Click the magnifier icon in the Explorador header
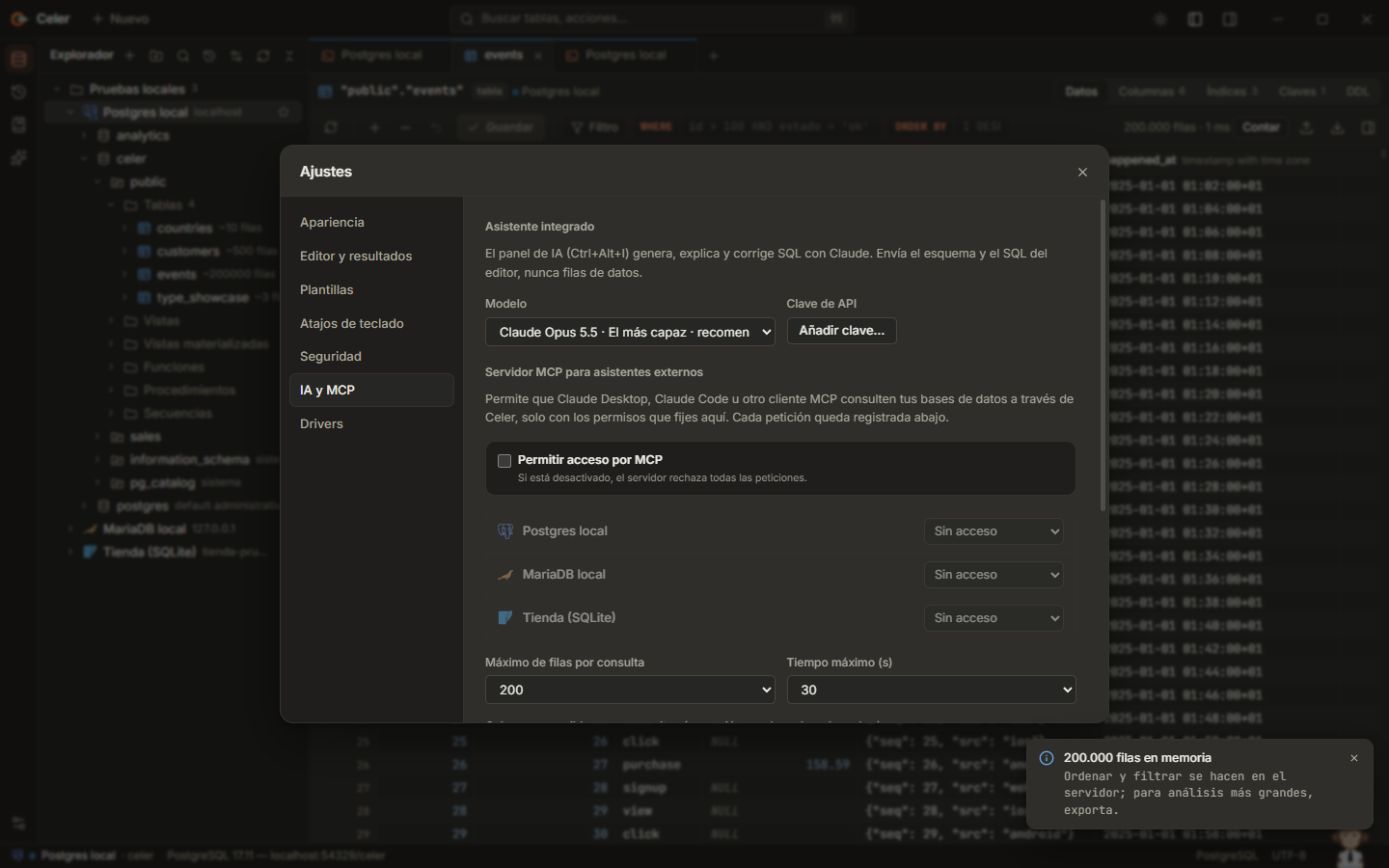Image resolution: width=1389 pixels, height=868 pixels. coord(183,56)
